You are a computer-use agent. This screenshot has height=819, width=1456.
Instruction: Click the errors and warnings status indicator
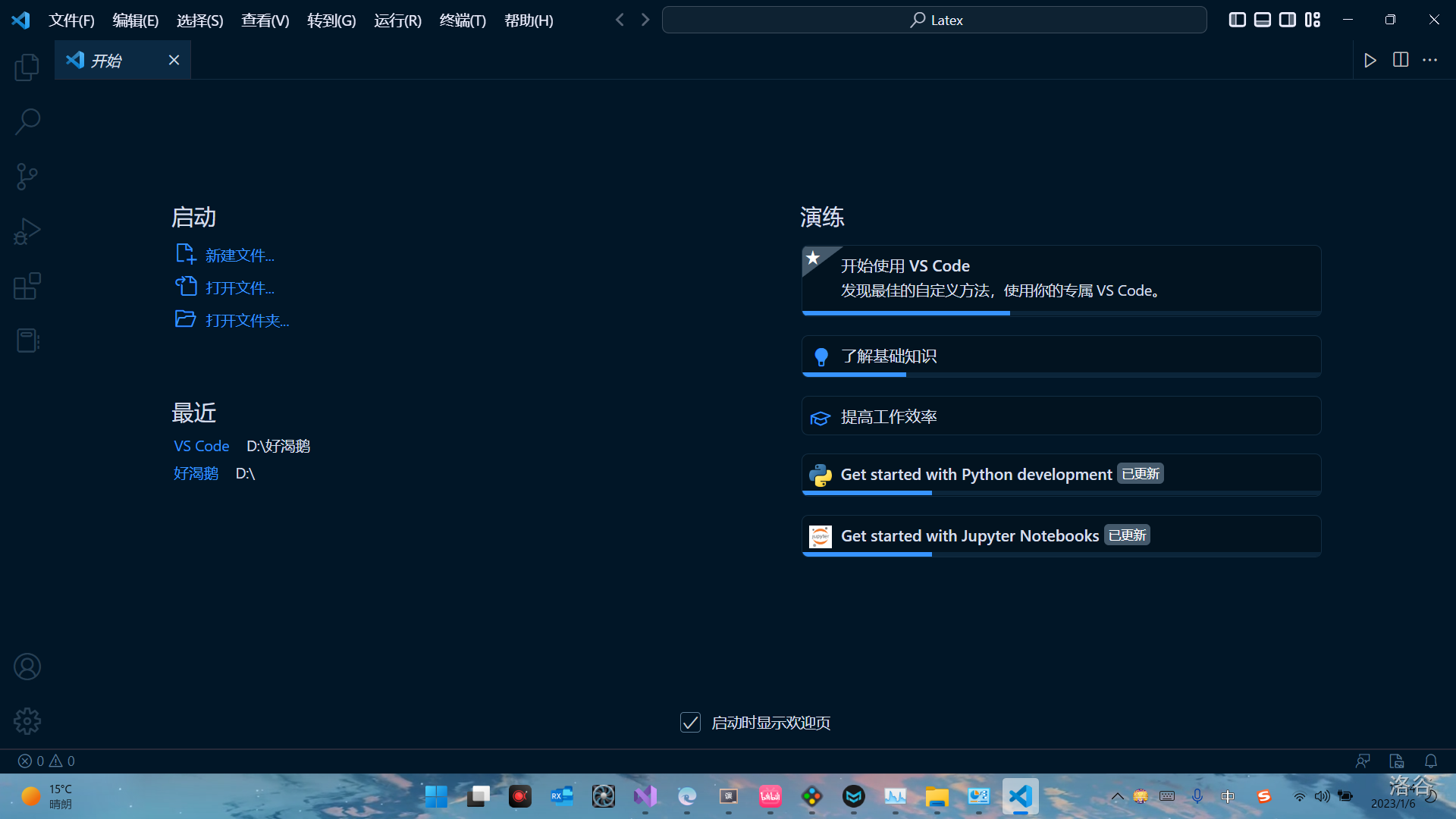[46, 761]
